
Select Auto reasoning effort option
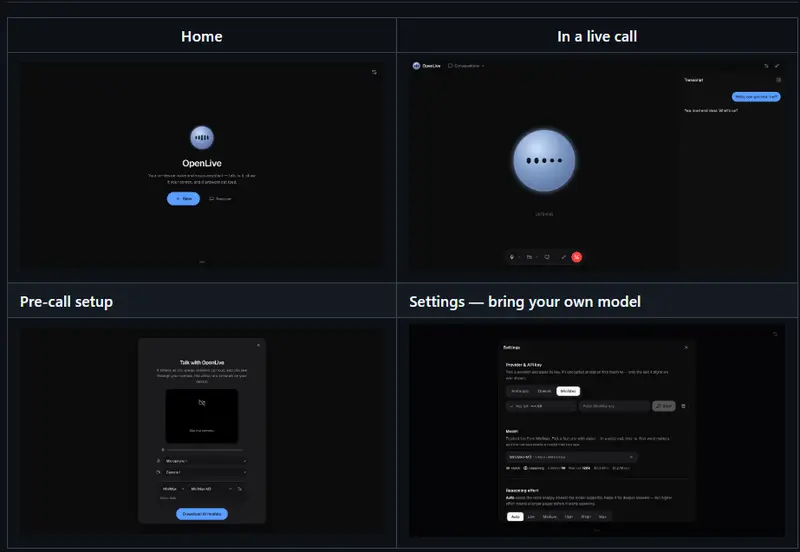pyautogui.click(x=515, y=516)
